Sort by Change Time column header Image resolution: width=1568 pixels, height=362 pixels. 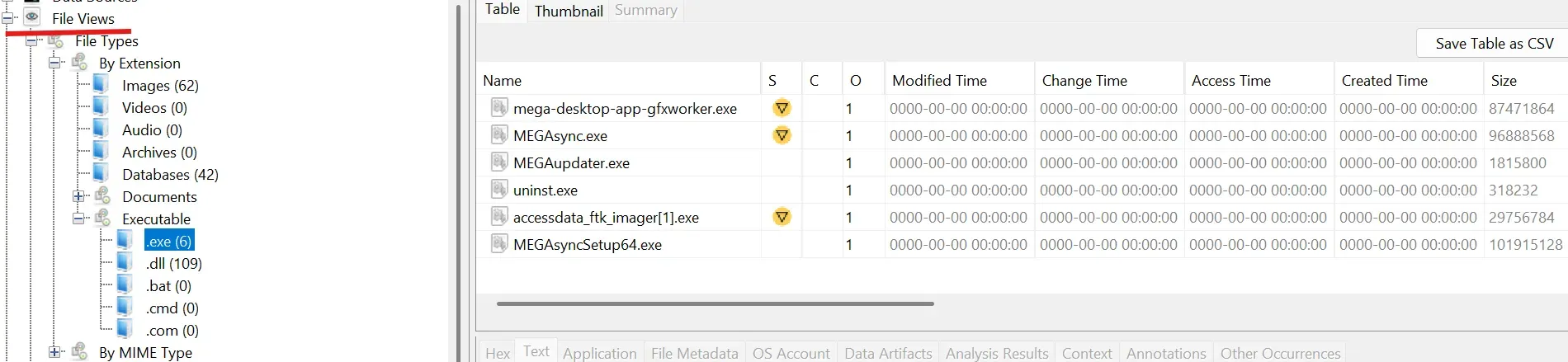click(x=1109, y=80)
